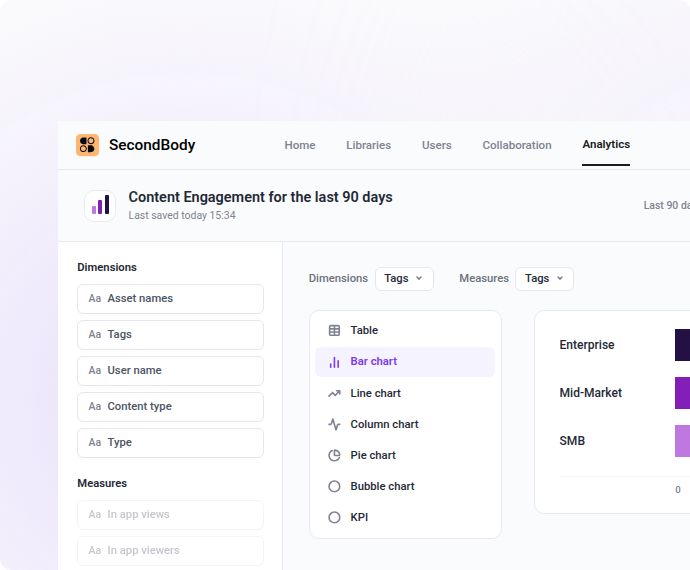The height and width of the screenshot is (570, 690).
Task: Click the Enterprise chart label
Action: point(587,345)
